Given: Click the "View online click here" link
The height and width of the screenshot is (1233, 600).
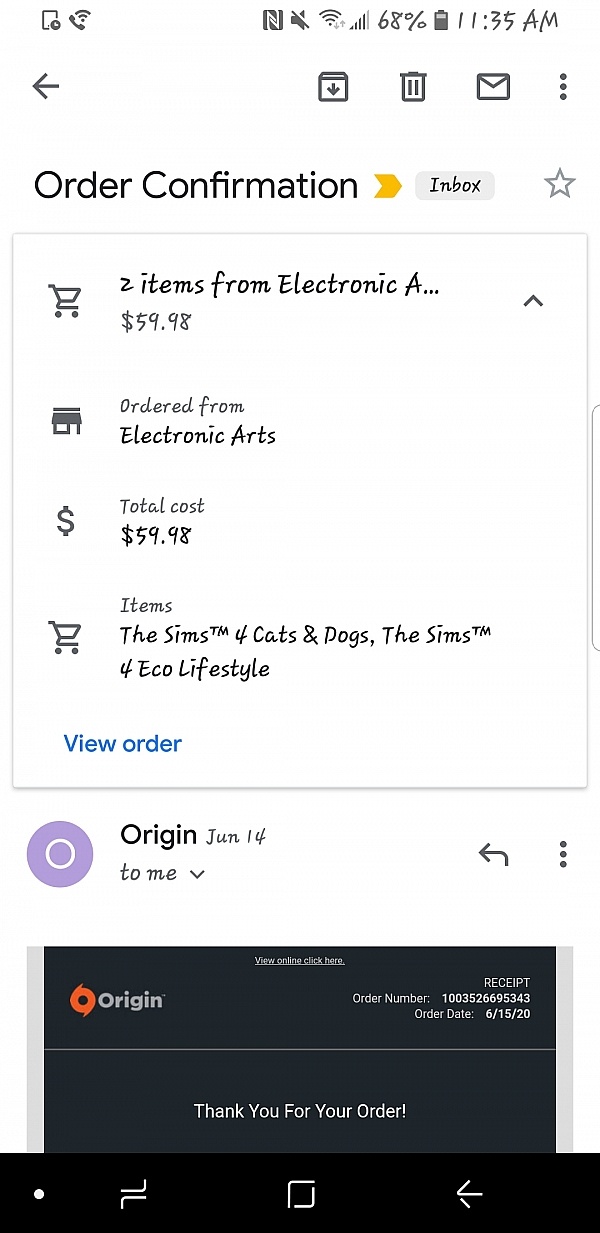Looking at the screenshot, I should [299, 961].
